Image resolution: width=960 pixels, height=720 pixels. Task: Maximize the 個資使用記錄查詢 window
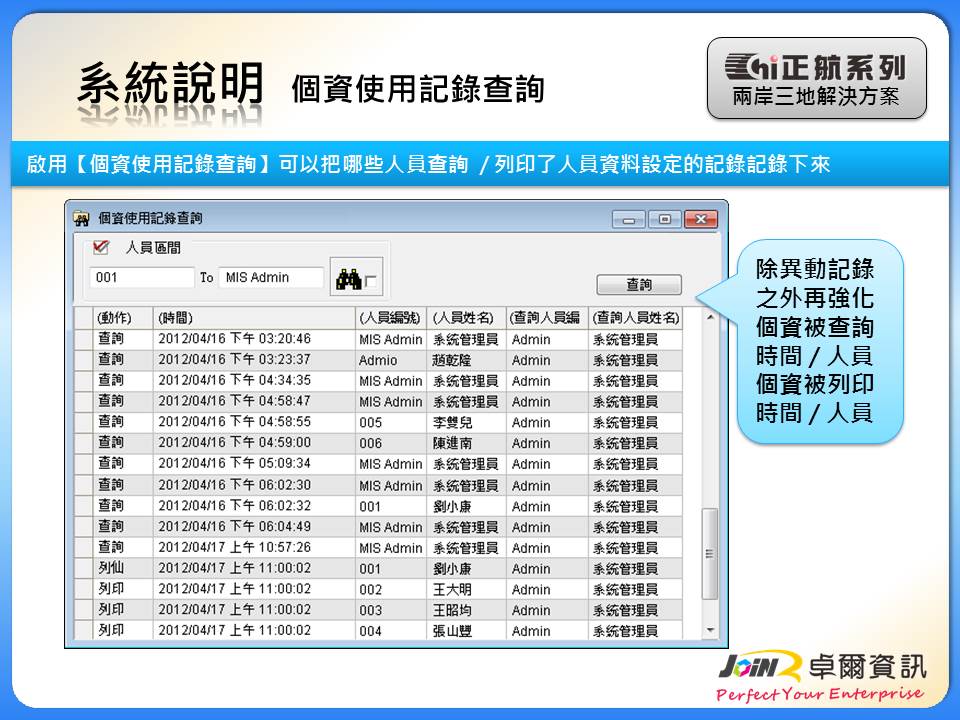click(x=664, y=219)
